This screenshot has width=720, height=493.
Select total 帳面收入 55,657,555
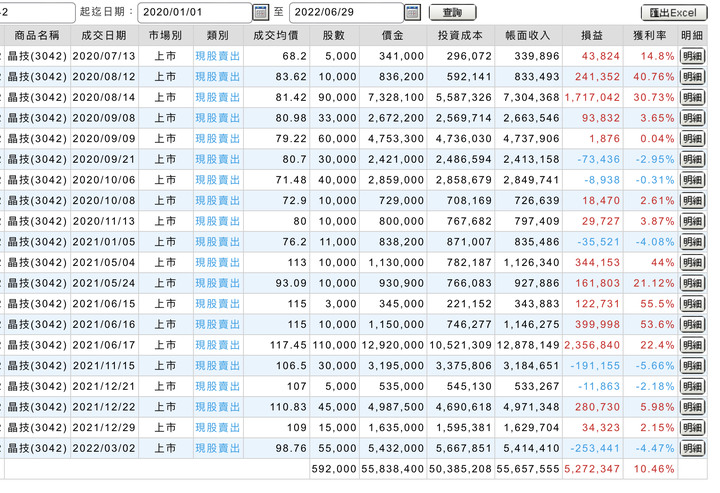click(528, 469)
